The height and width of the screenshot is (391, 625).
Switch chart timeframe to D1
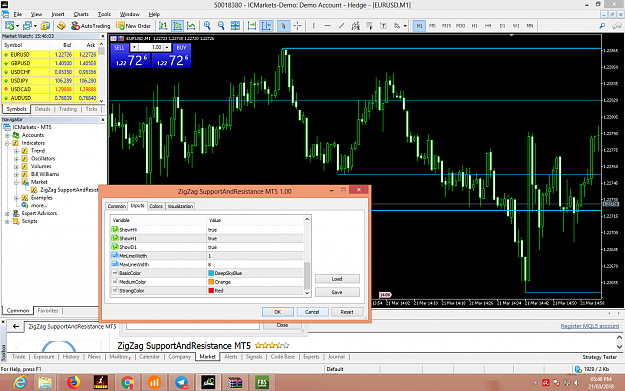[x=502, y=26]
